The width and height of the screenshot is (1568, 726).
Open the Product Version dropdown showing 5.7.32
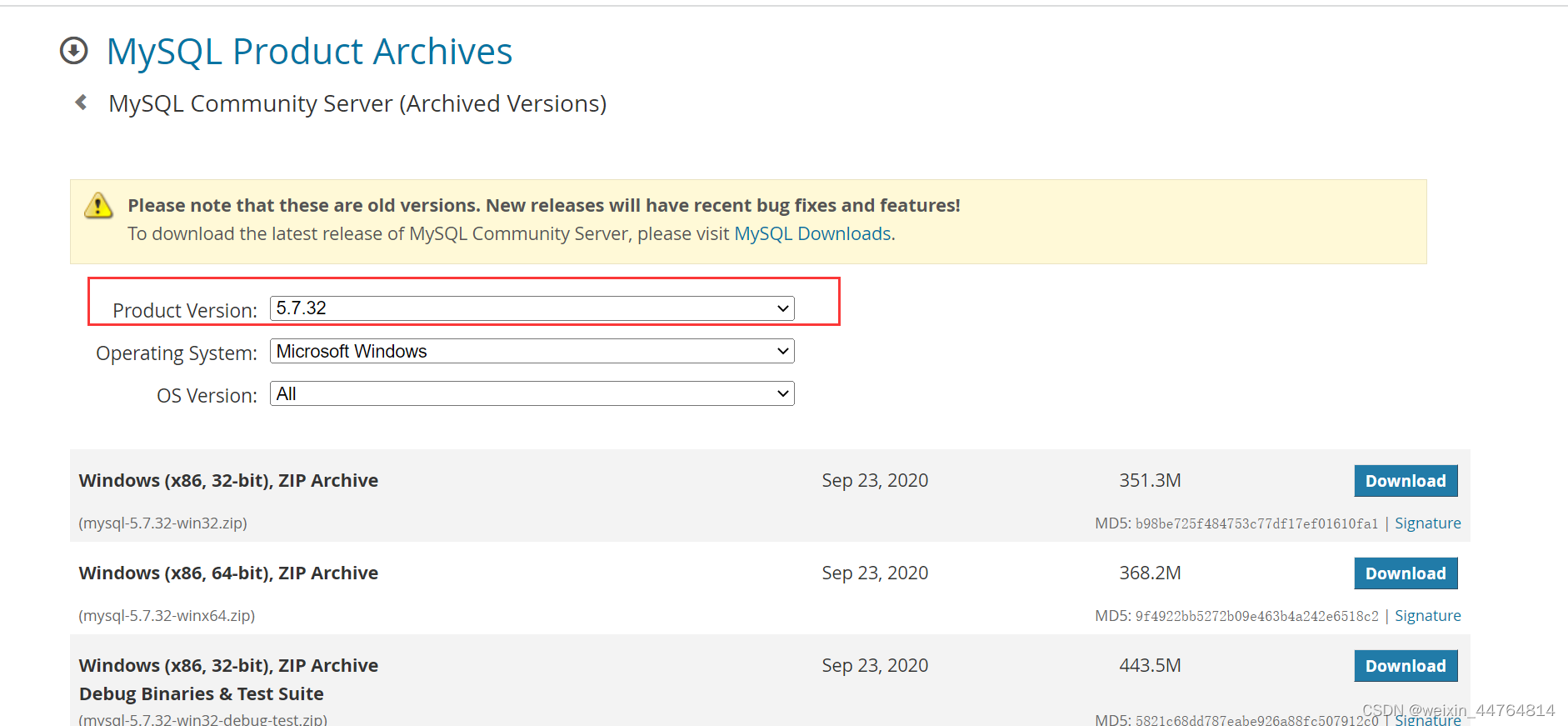pyautogui.click(x=532, y=308)
